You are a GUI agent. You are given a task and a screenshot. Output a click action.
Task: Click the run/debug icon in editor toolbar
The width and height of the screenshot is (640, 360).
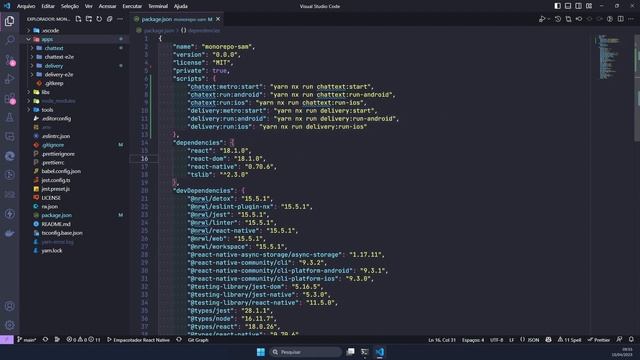tap(542, 19)
